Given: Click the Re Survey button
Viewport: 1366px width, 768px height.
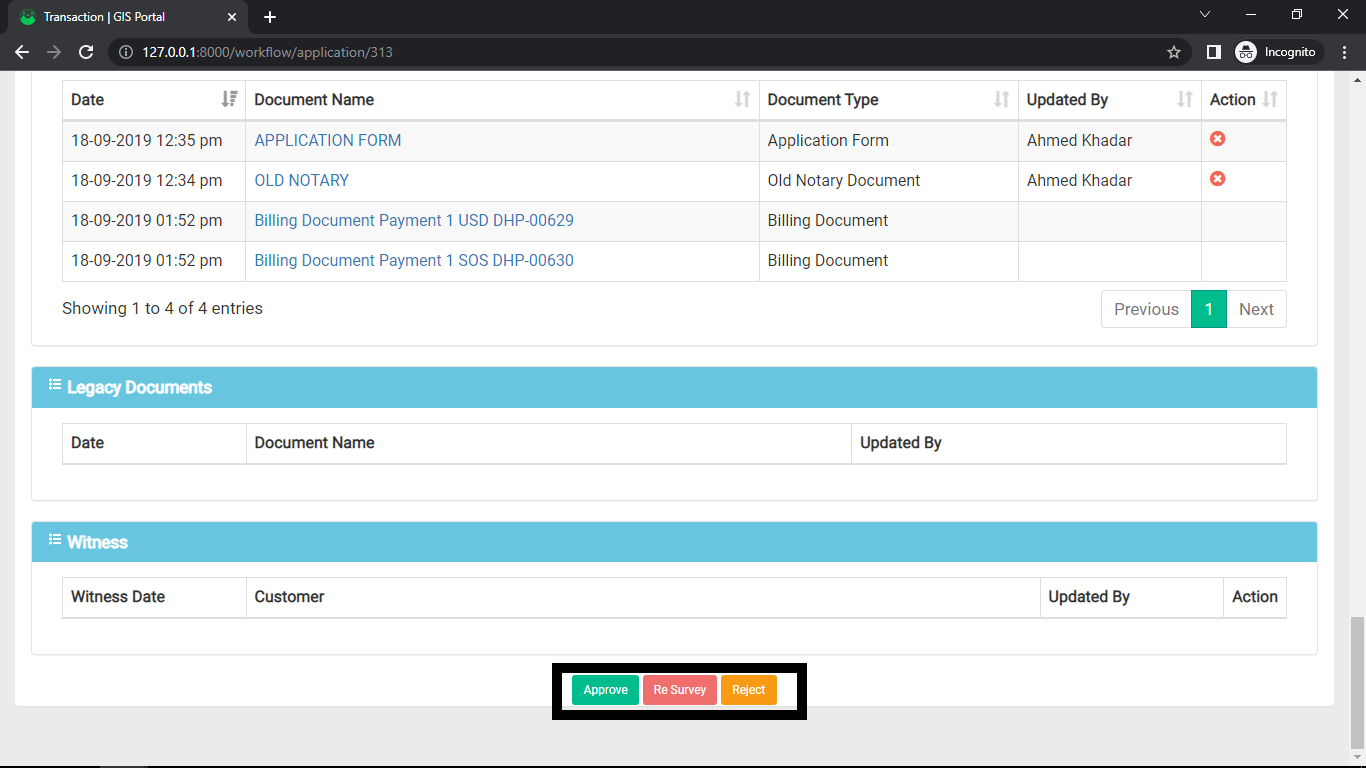Looking at the screenshot, I should pos(680,690).
